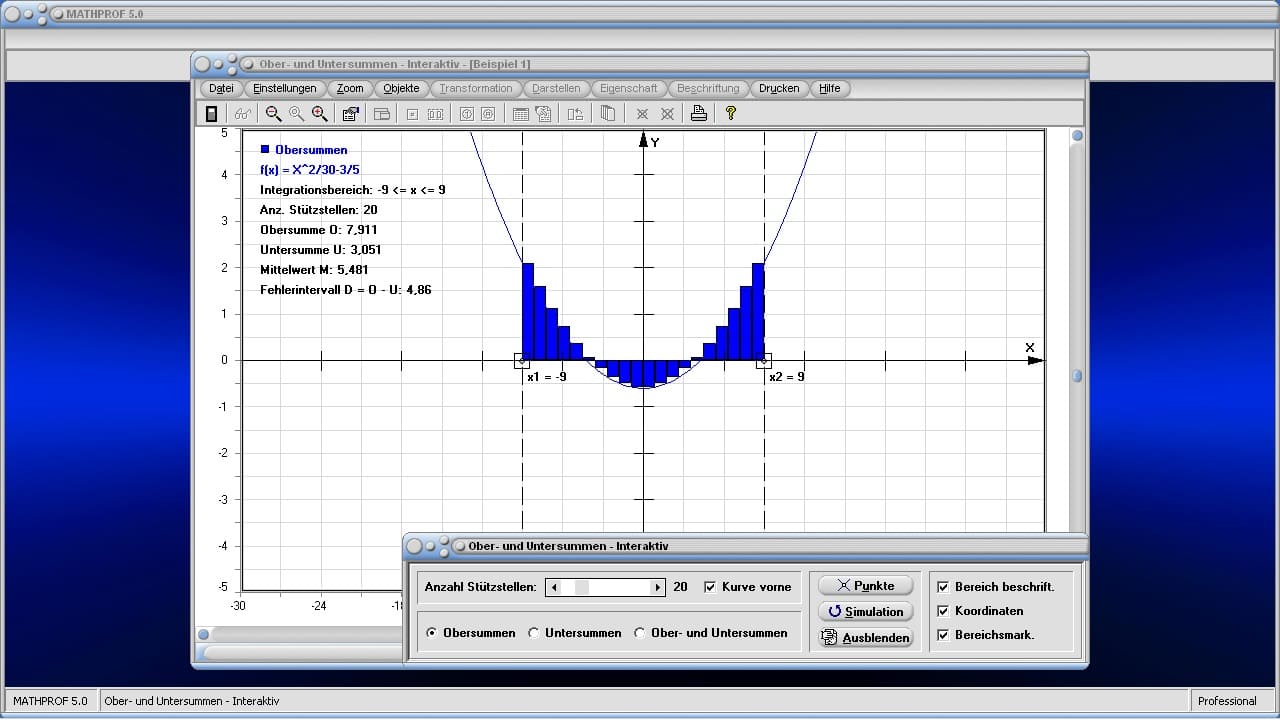Uncheck the Koordinaten checkbox

pyautogui.click(x=943, y=611)
